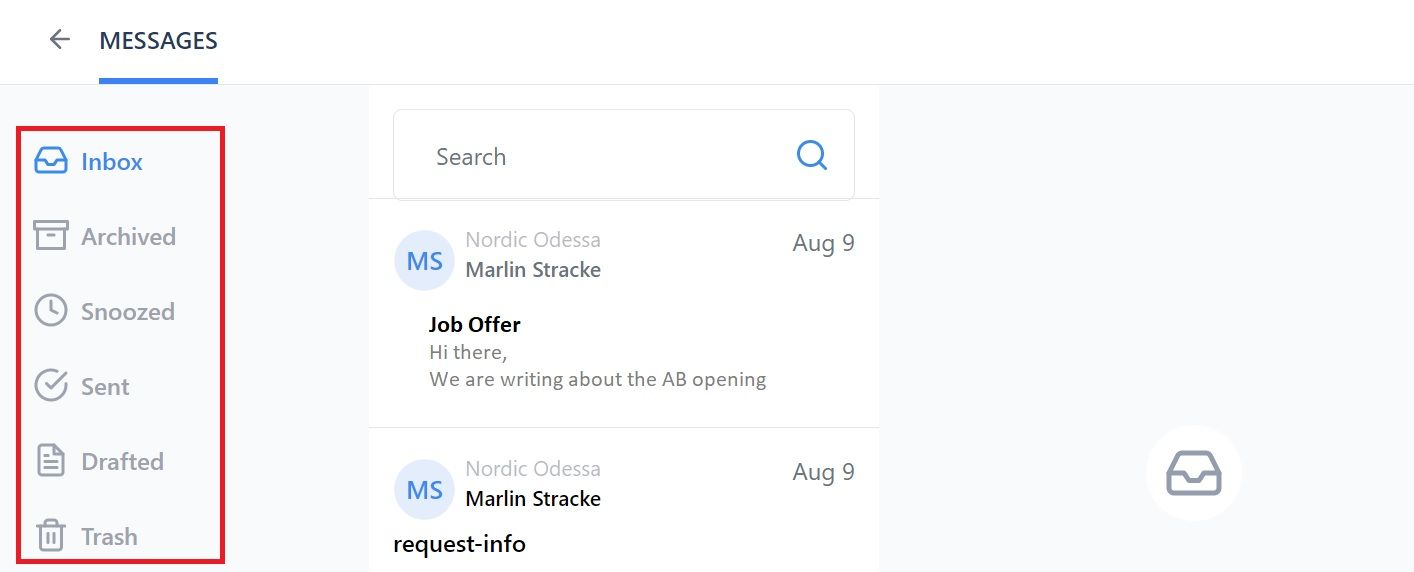Image resolution: width=1414 pixels, height=572 pixels.
Task: Click the Trash bin icon
Action: point(51,536)
